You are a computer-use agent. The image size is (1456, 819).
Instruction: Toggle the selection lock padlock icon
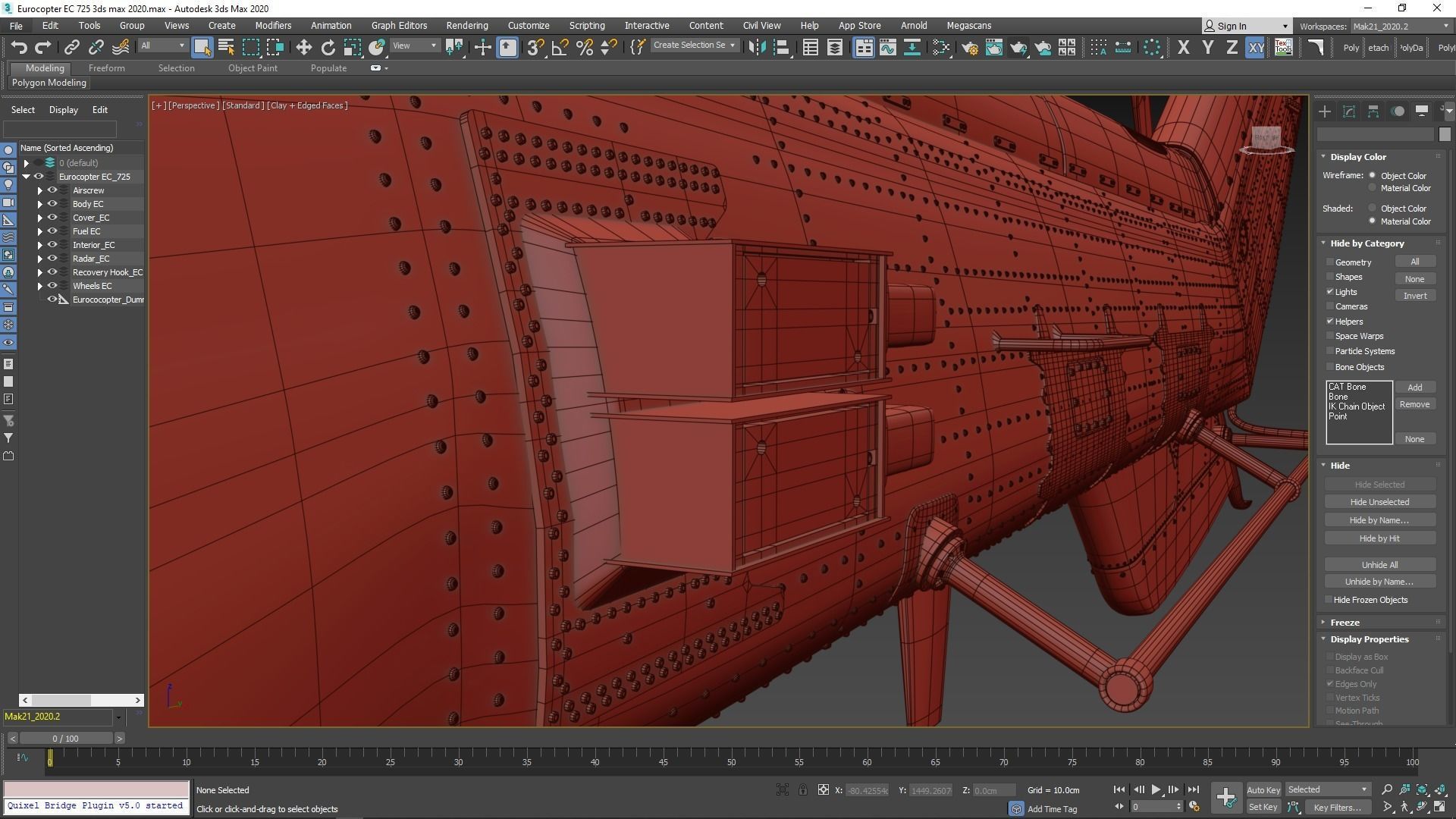pos(802,790)
